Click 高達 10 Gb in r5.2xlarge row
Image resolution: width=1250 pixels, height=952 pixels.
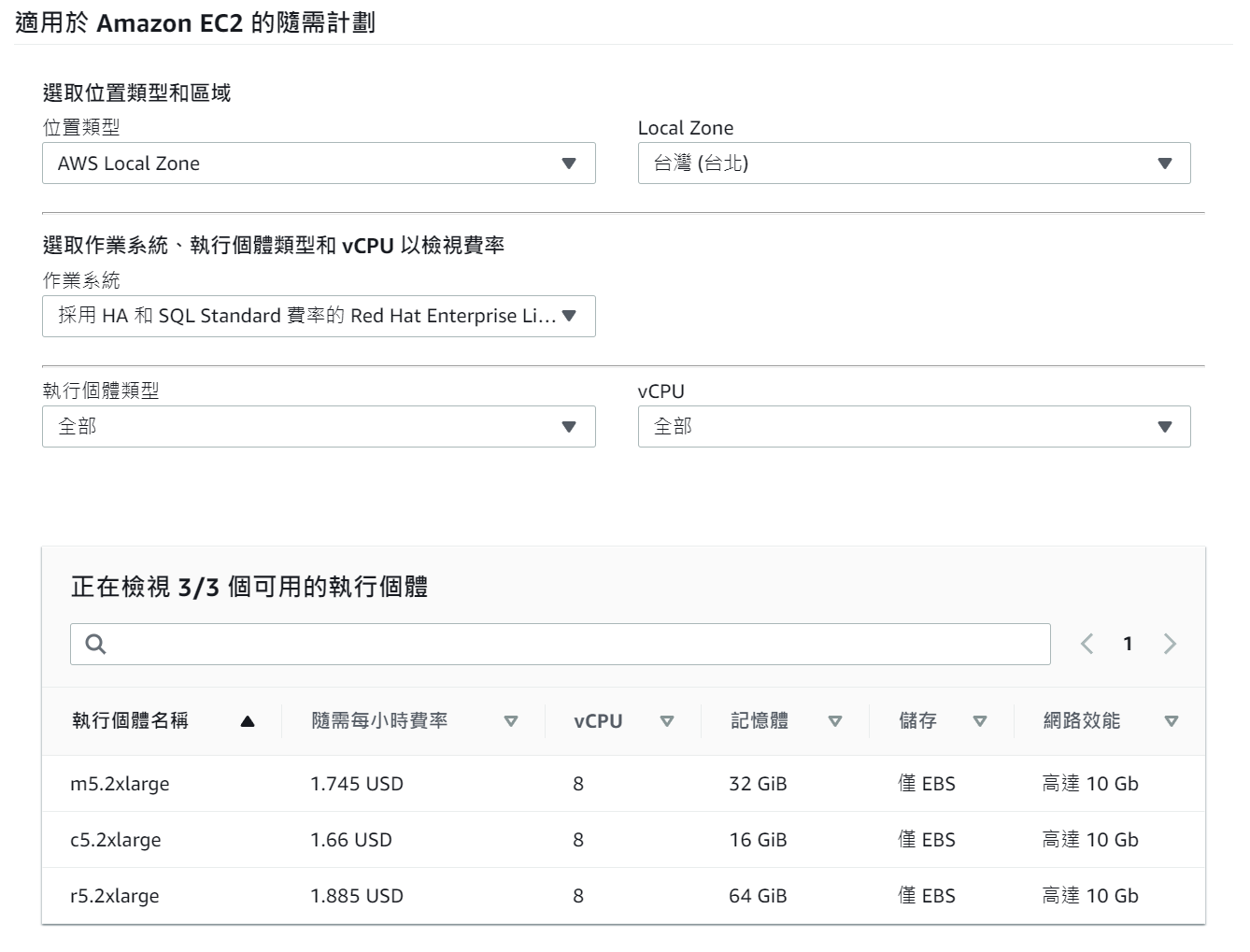point(1090,896)
